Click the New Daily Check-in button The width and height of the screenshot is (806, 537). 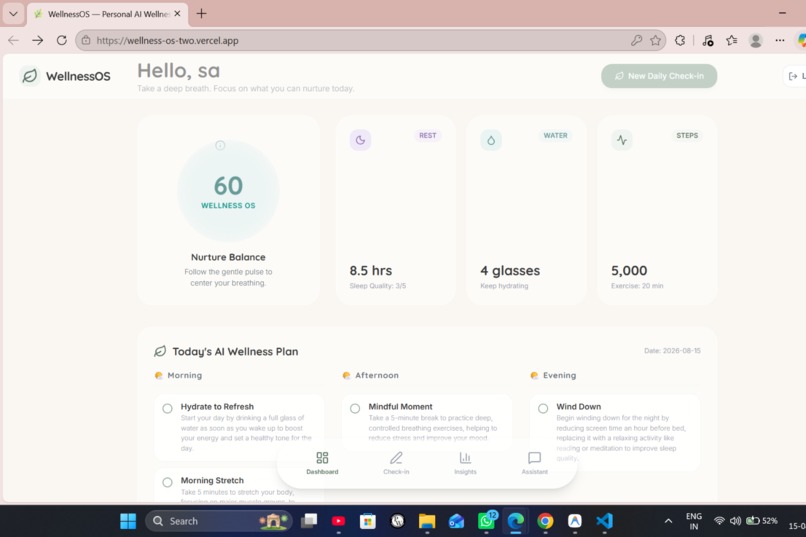(659, 76)
